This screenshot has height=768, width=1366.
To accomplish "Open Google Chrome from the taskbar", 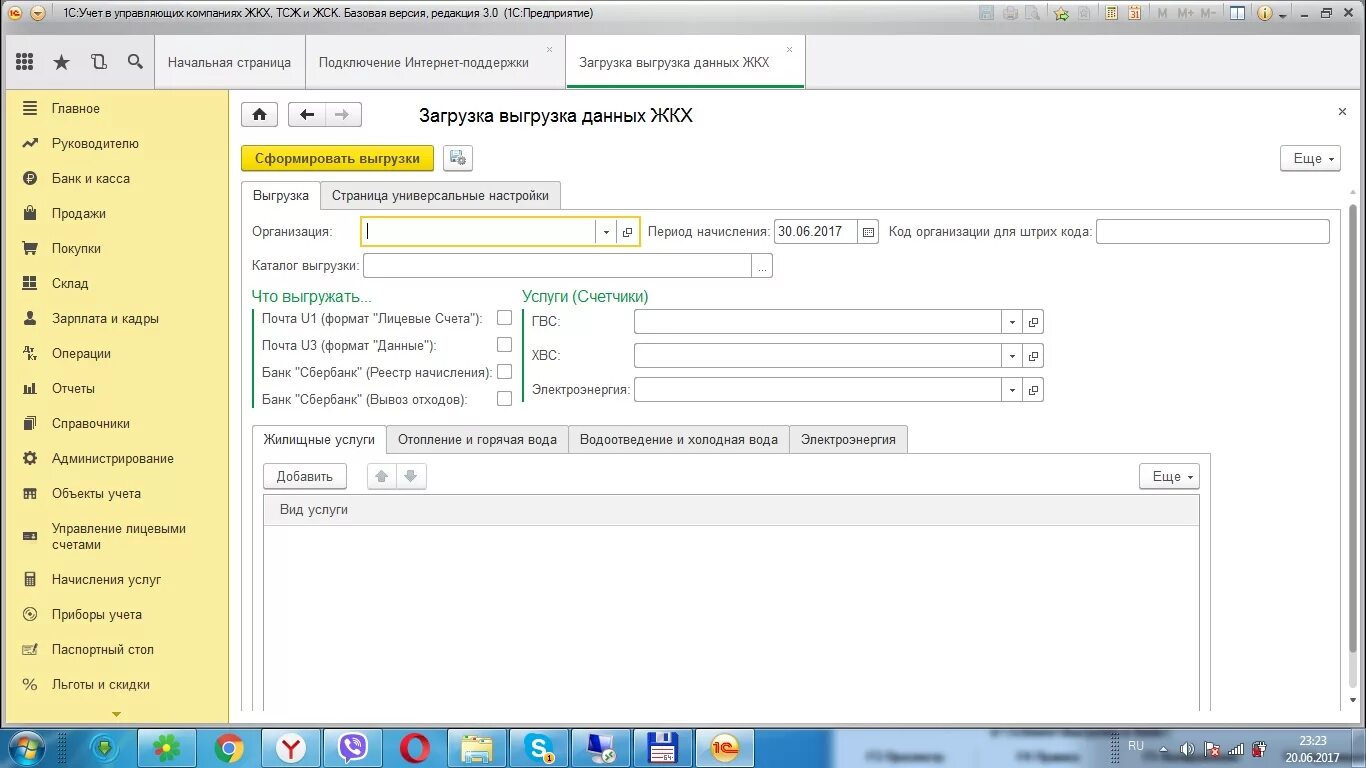I will pyautogui.click(x=229, y=748).
